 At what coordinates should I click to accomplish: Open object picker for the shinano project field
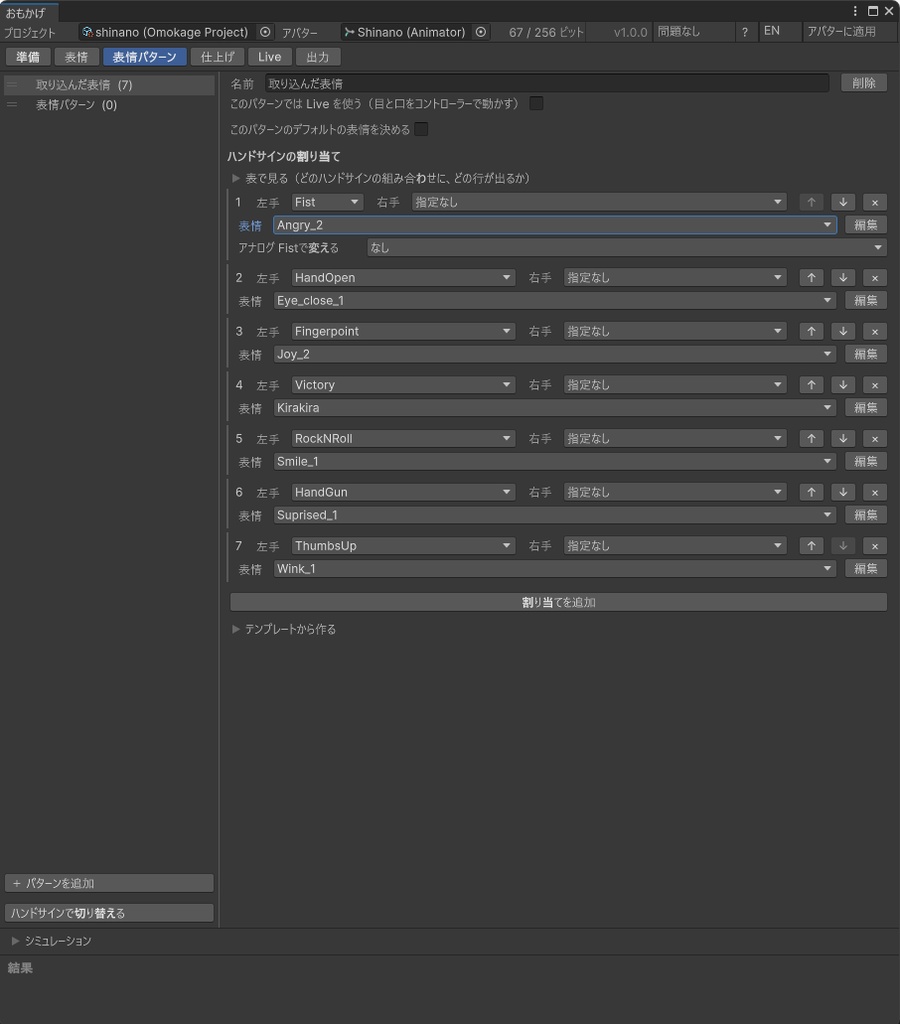pos(265,32)
